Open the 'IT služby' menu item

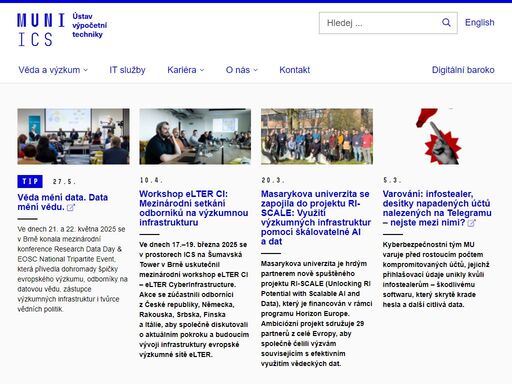(x=127, y=70)
